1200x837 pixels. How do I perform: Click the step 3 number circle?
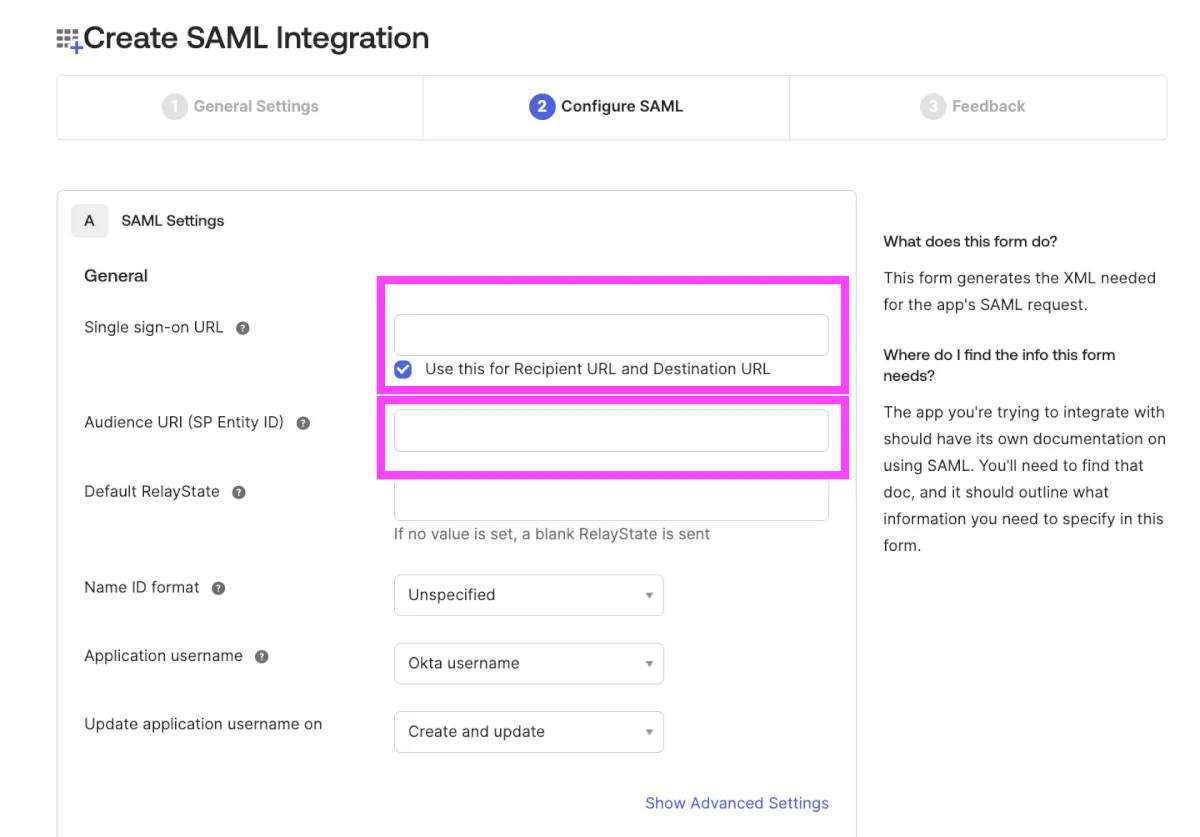click(932, 107)
